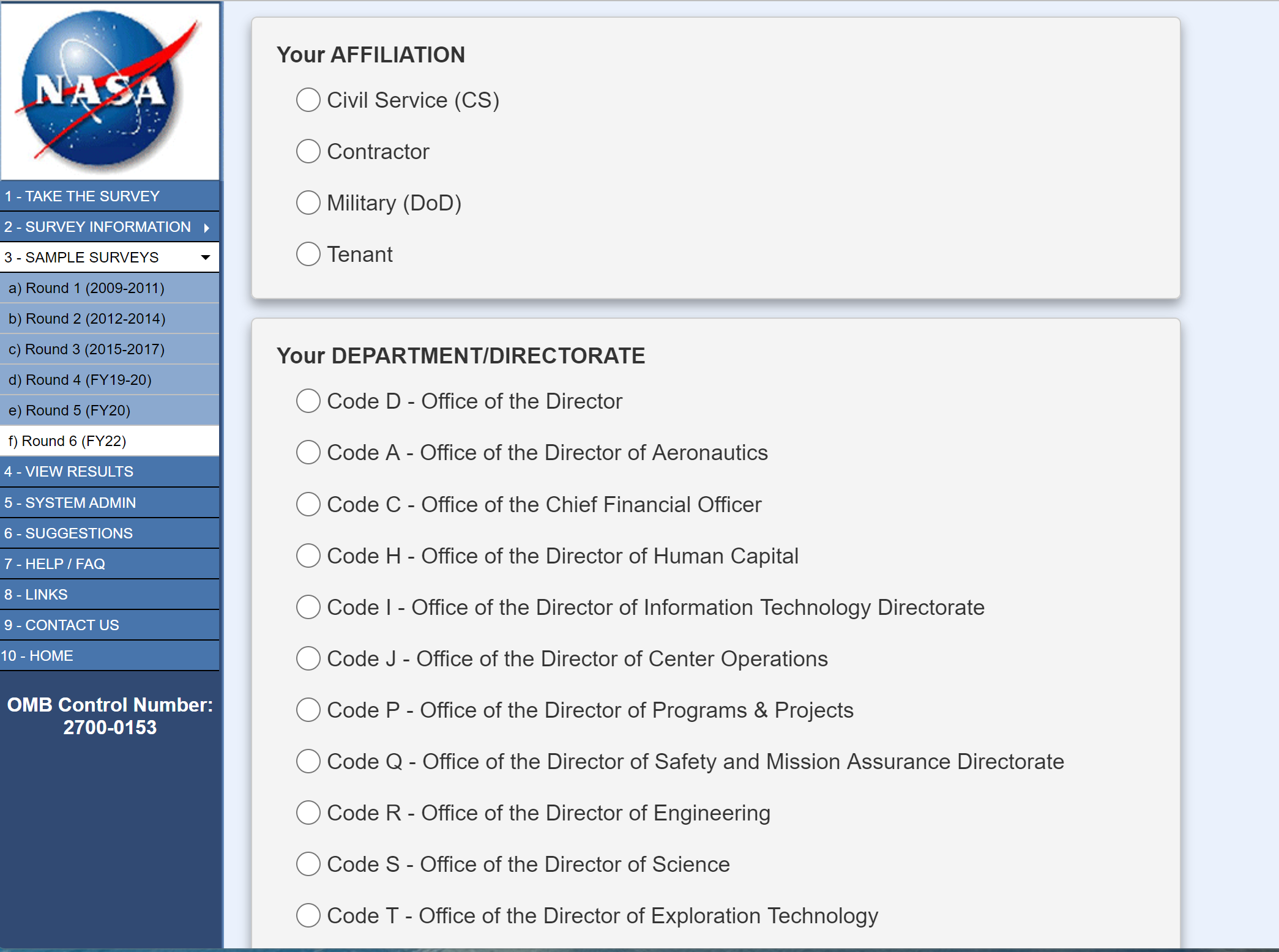1279x952 pixels.
Task: Go to the Home menu item
Action: pyautogui.click(x=37, y=656)
